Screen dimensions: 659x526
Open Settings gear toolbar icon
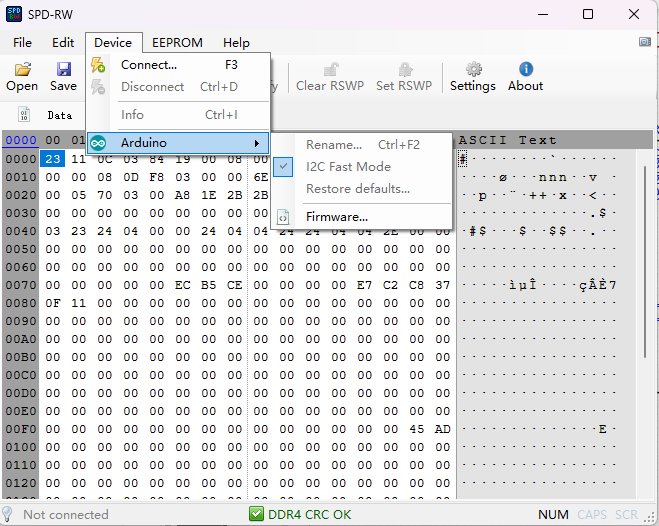[x=473, y=69]
